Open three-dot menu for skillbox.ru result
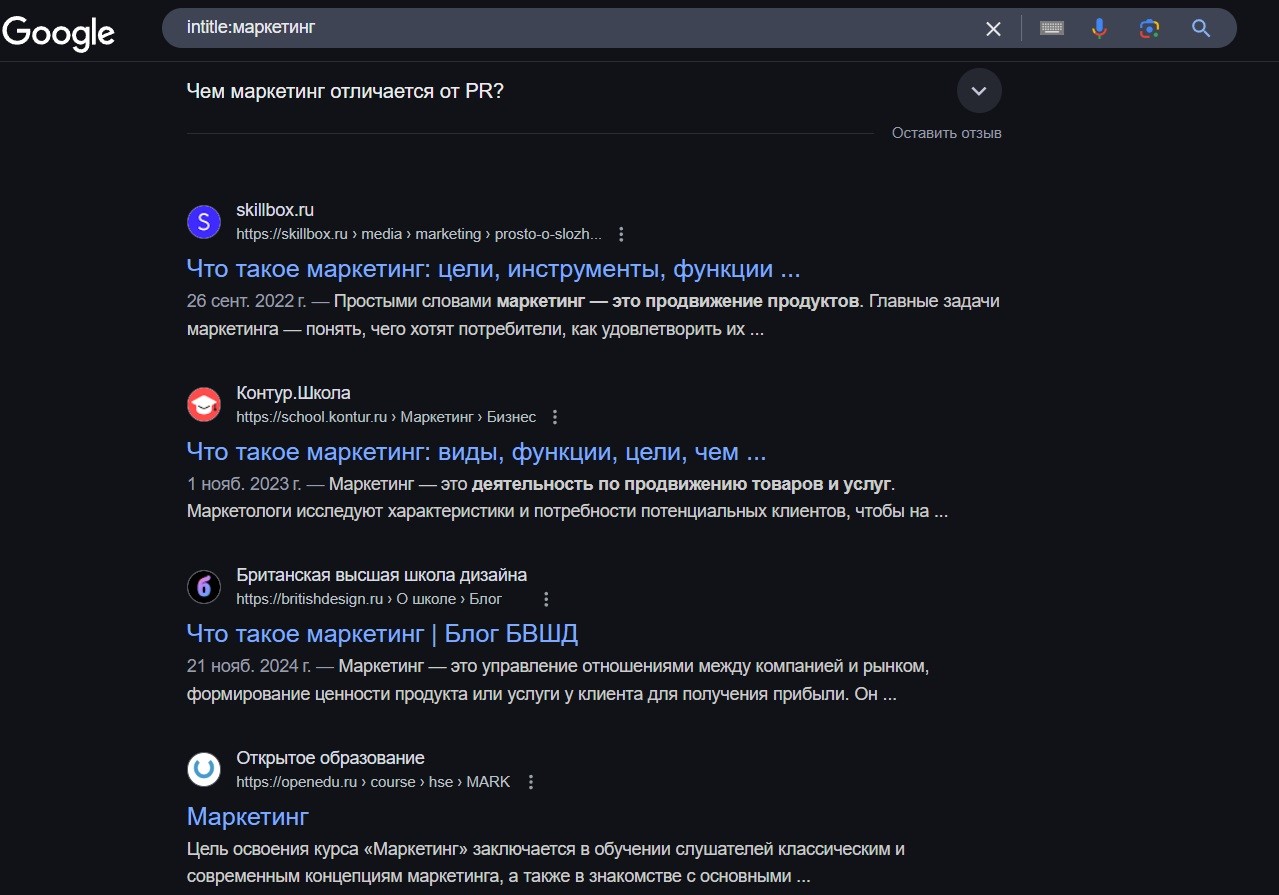 click(x=621, y=235)
